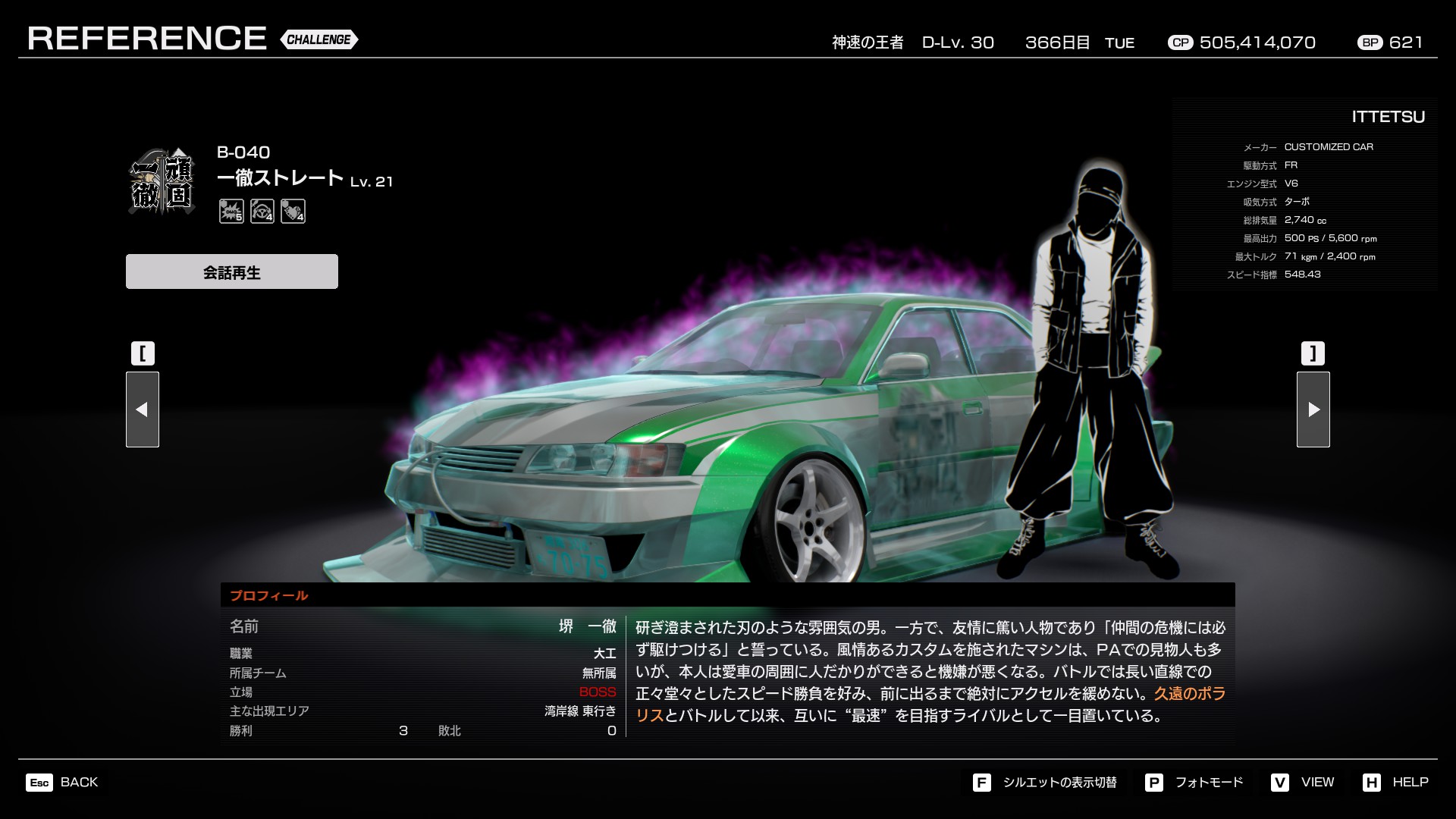Go to previous rival with left arrow
The height and width of the screenshot is (819, 1456).
pyautogui.click(x=143, y=409)
